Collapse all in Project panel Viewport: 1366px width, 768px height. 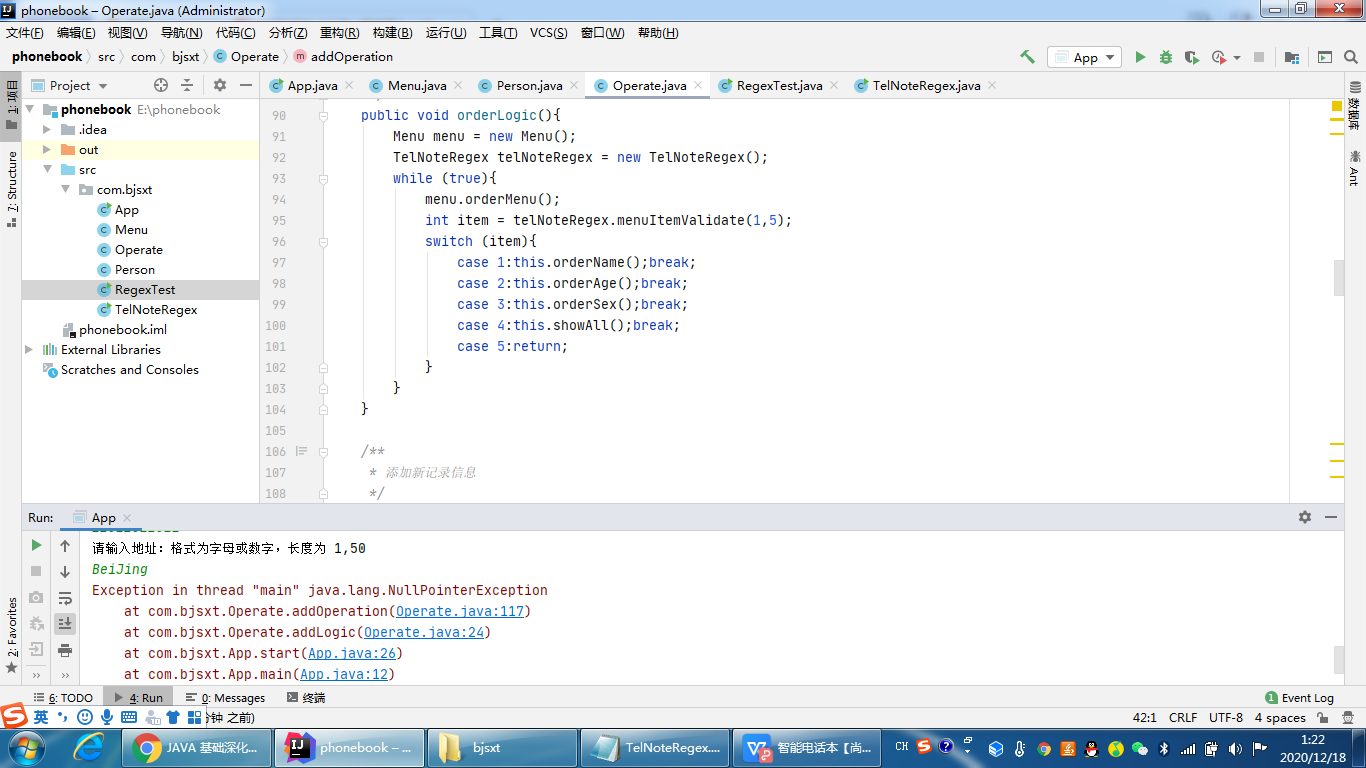pos(187,85)
